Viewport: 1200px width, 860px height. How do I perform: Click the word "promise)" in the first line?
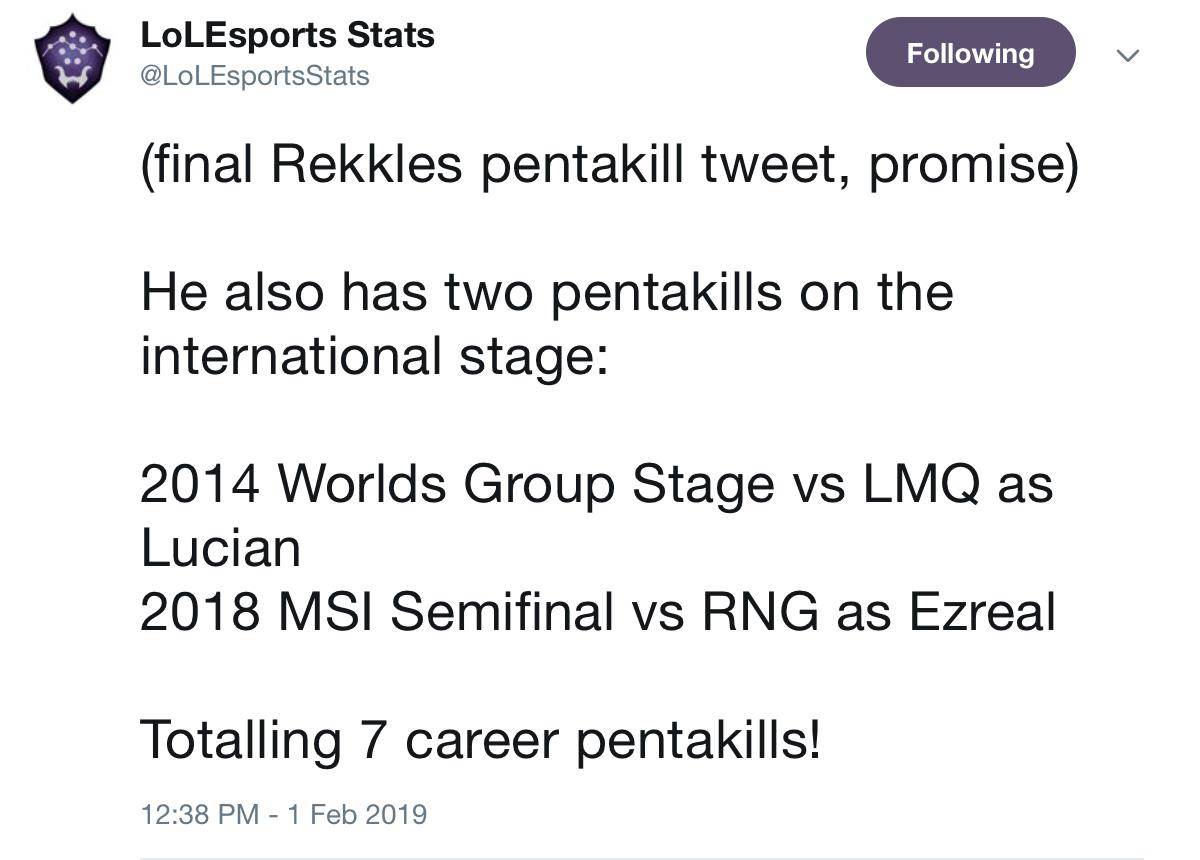point(973,166)
